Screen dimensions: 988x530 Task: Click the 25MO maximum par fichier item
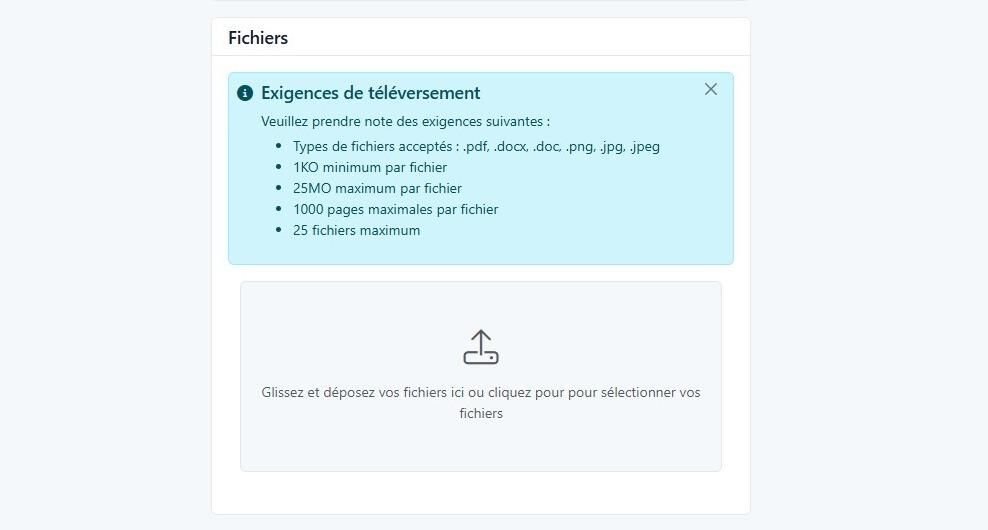[x=377, y=188]
